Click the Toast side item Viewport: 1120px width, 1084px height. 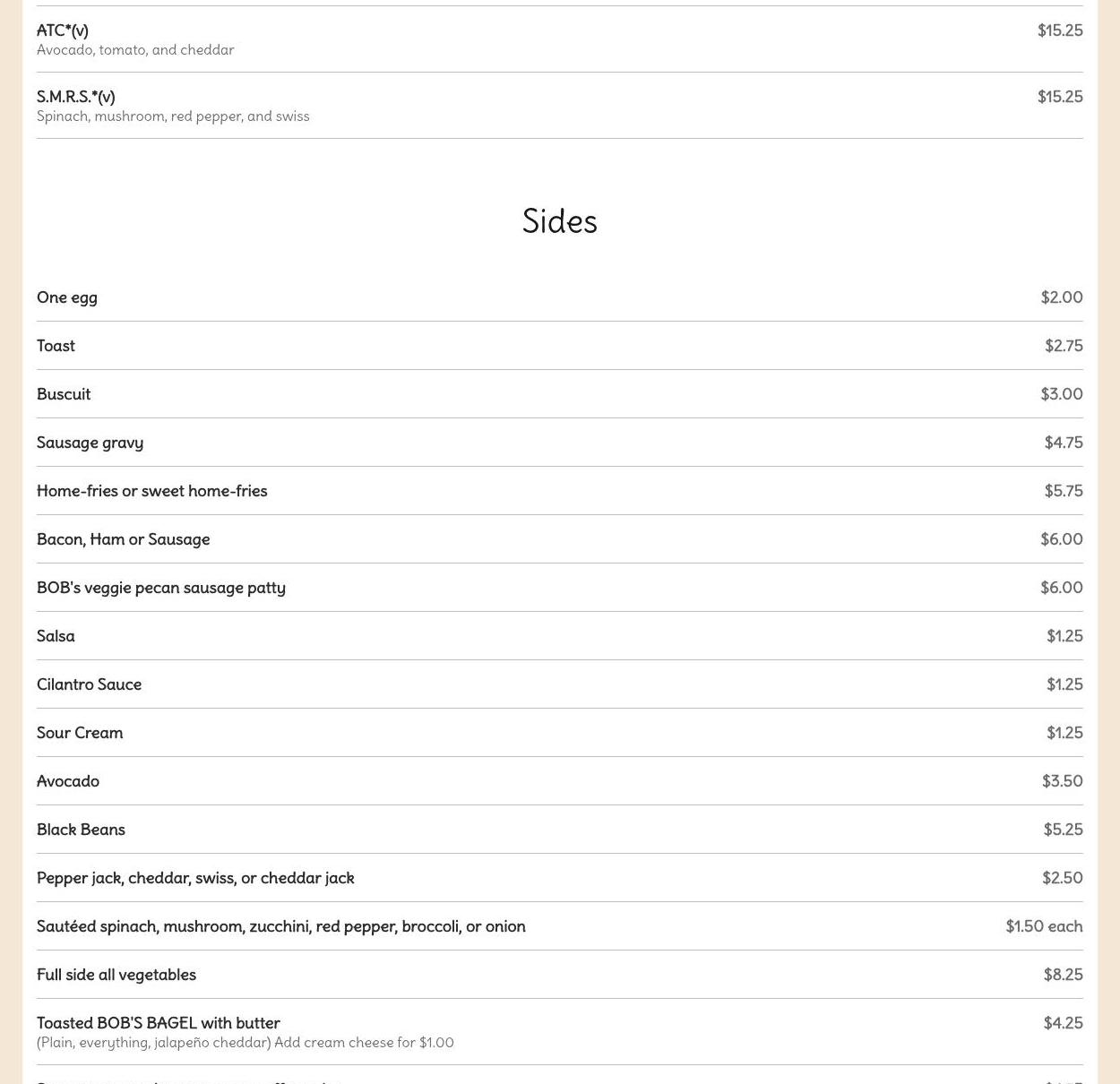[56, 346]
